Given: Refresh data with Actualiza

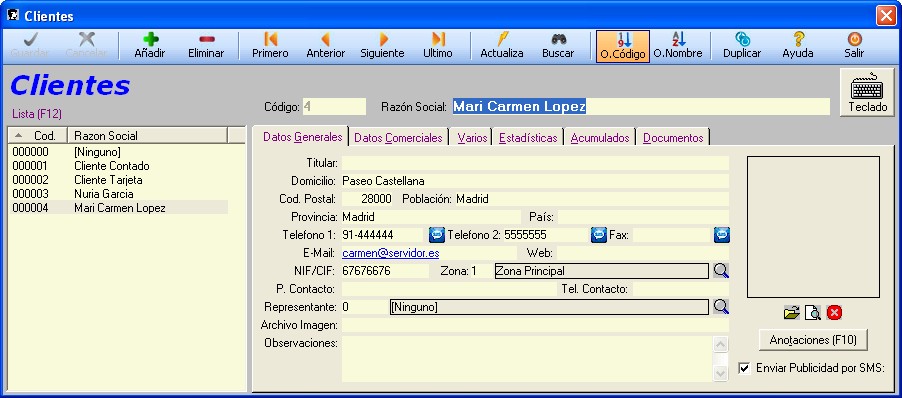Looking at the screenshot, I should coord(502,46).
